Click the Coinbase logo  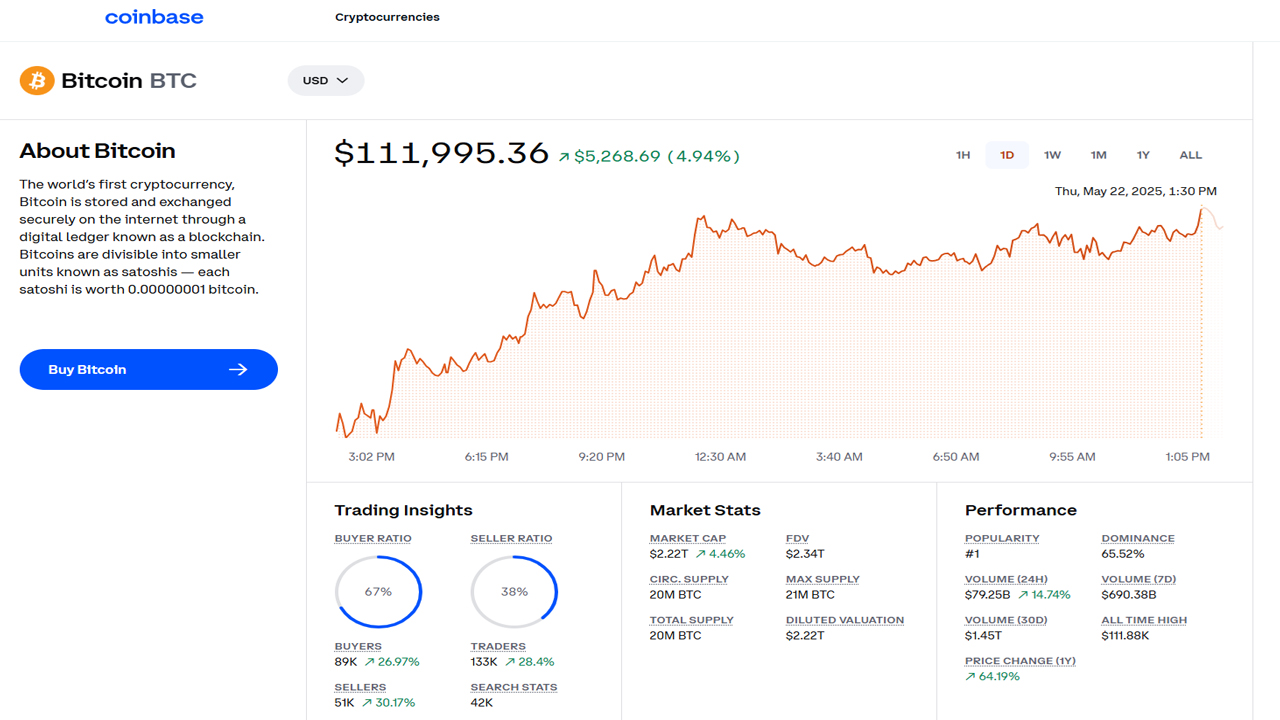pos(154,17)
